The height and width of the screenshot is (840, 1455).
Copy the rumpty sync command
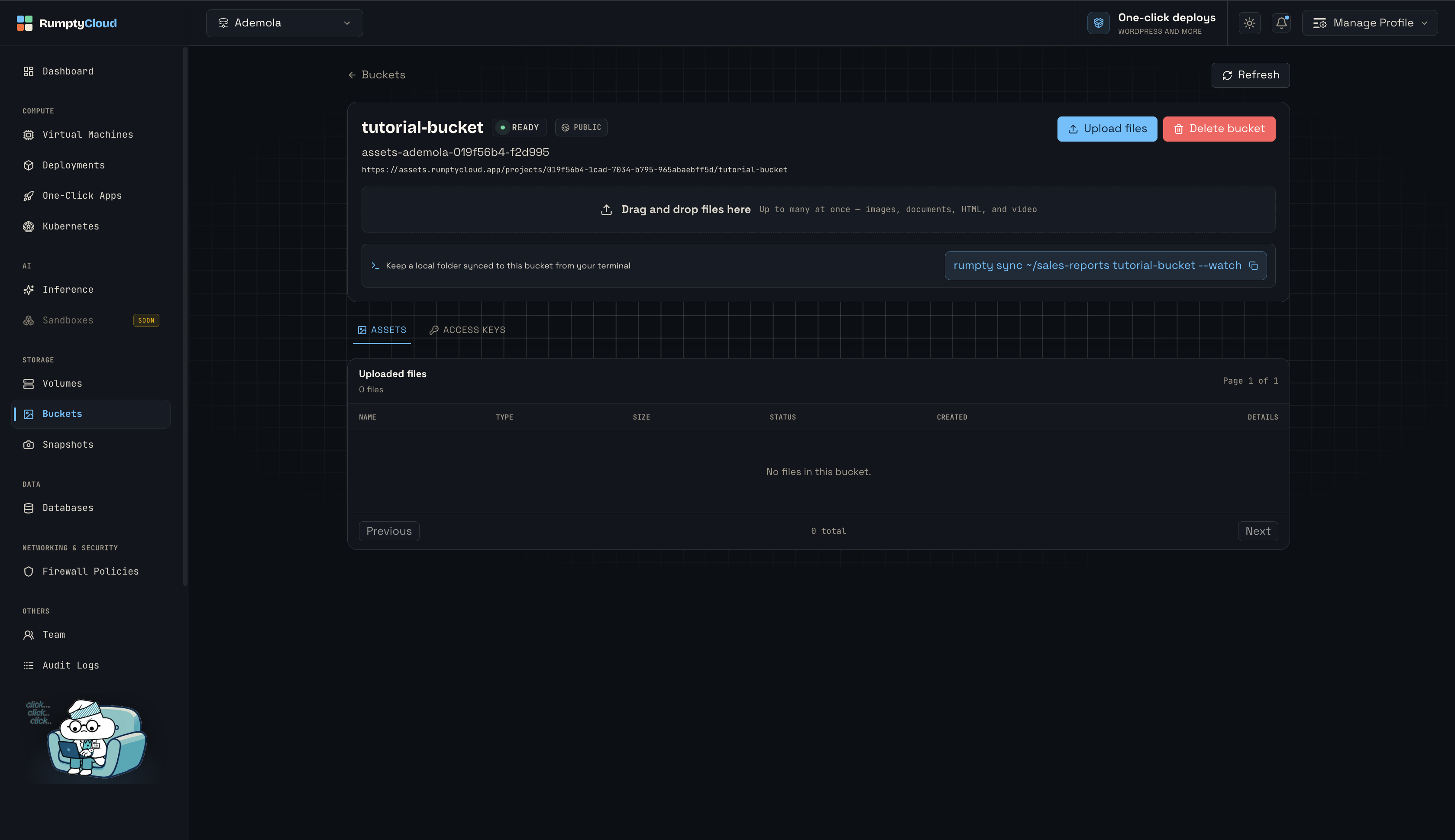click(1253, 265)
